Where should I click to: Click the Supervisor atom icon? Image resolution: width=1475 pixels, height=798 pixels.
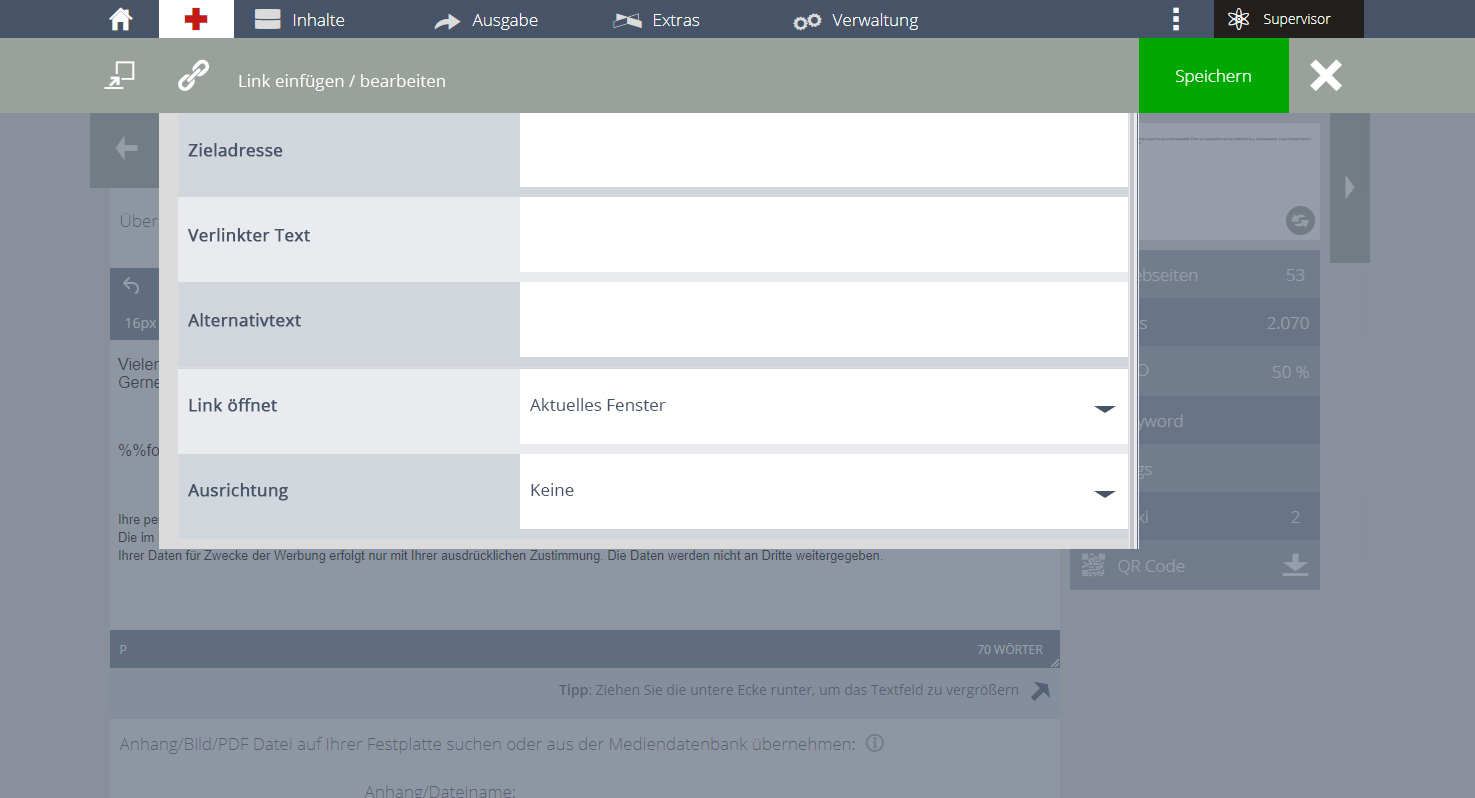pyautogui.click(x=1239, y=19)
